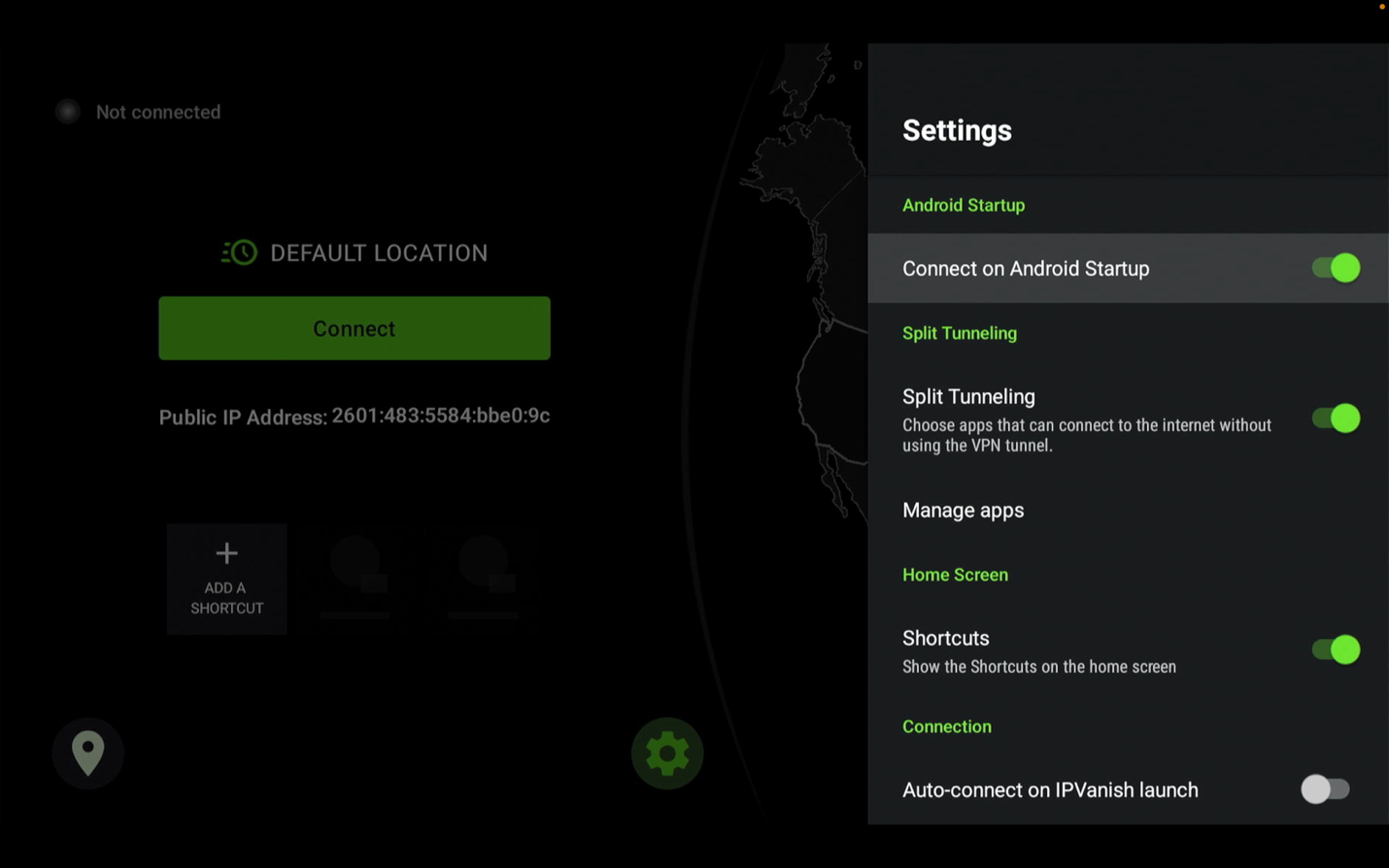The image size is (1389, 868).
Task: Click the plus icon to add shortcut
Action: coord(226,553)
